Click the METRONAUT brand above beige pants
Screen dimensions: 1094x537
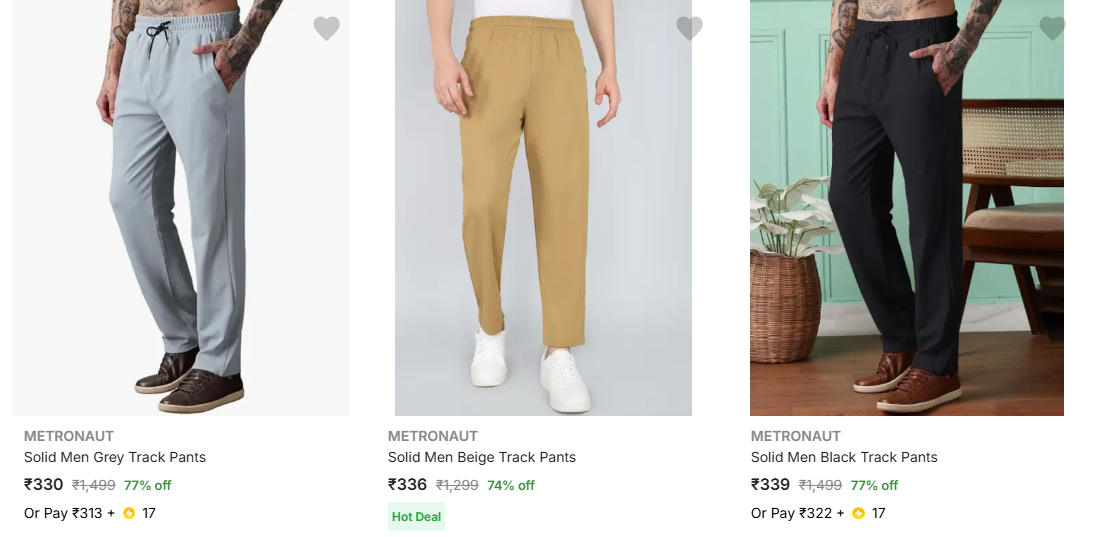point(433,436)
